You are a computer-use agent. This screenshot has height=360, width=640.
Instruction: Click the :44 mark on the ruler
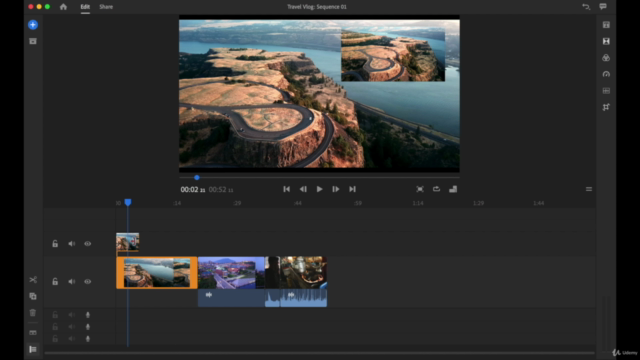298,203
